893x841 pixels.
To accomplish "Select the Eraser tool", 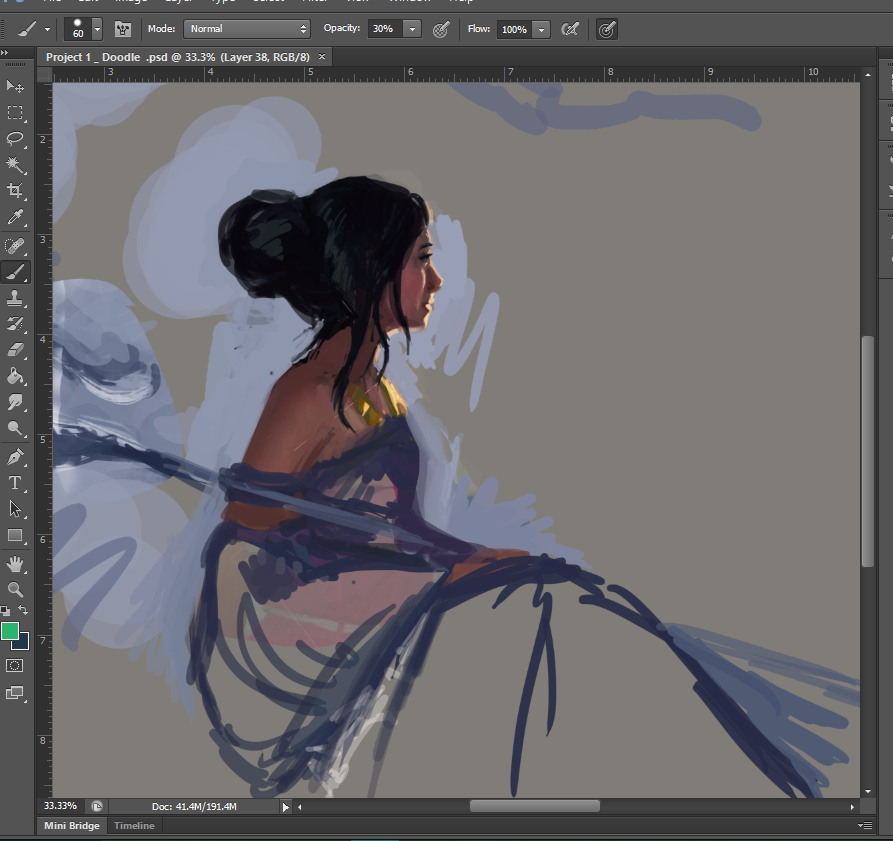I will coord(15,350).
